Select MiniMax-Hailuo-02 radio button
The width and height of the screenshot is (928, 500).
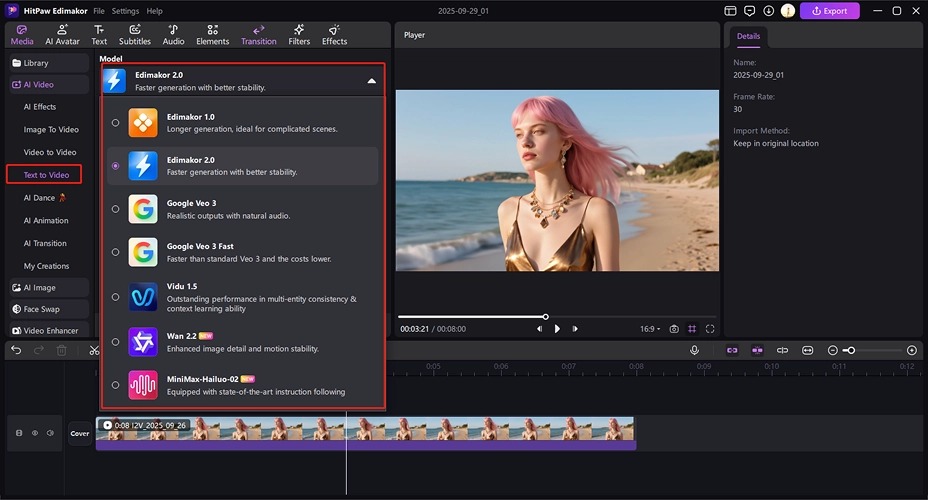click(115, 385)
